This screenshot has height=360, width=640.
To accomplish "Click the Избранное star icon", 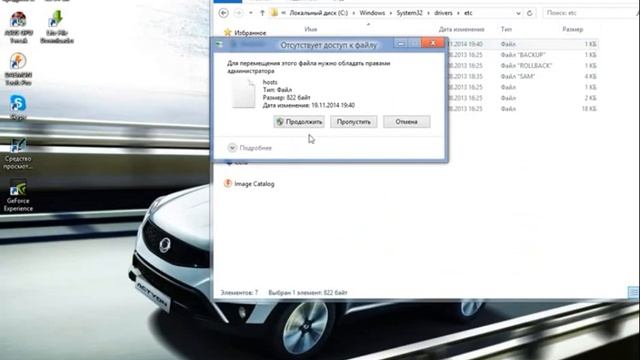I will coord(228,33).
